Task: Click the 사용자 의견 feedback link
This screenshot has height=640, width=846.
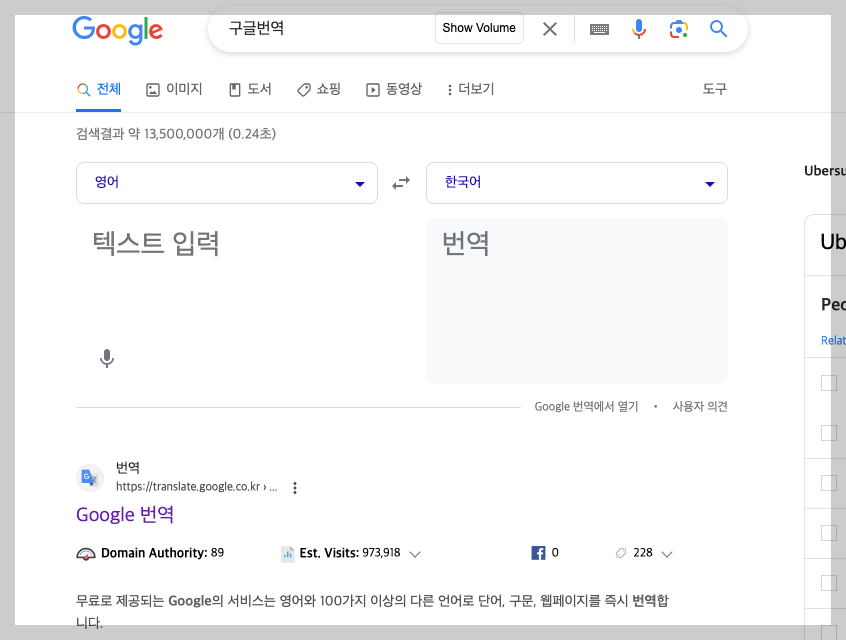Action: click(700, 406)
